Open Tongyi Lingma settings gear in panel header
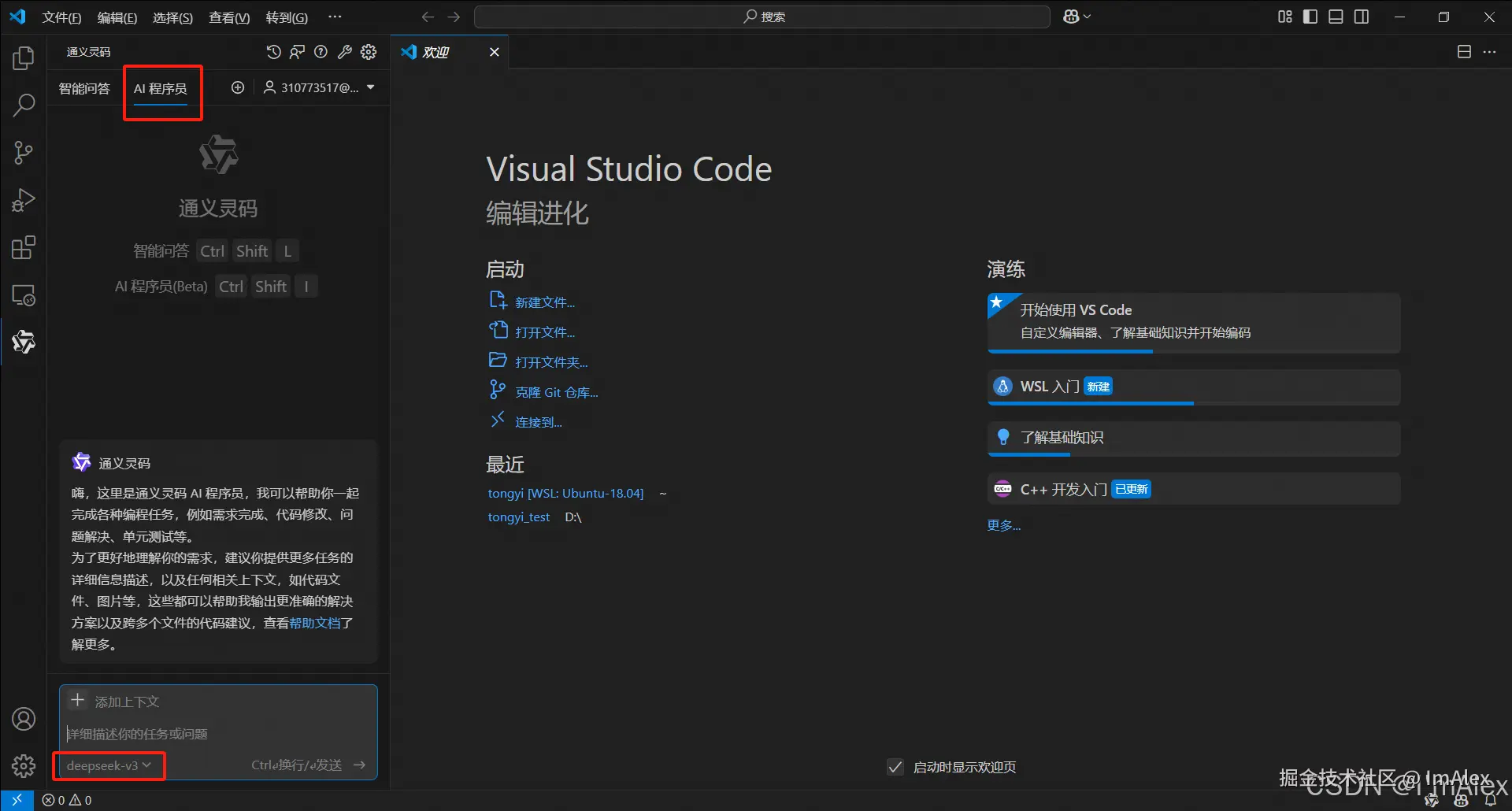The image size is (1512, 811). [369, 52]
